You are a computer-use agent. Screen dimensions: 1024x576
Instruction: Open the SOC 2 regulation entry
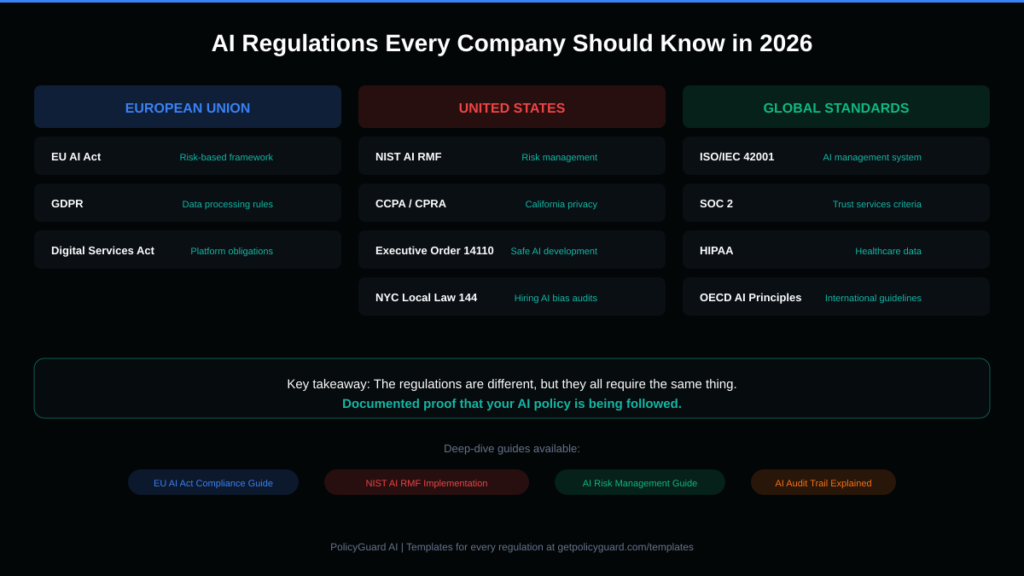click(836, 203)
